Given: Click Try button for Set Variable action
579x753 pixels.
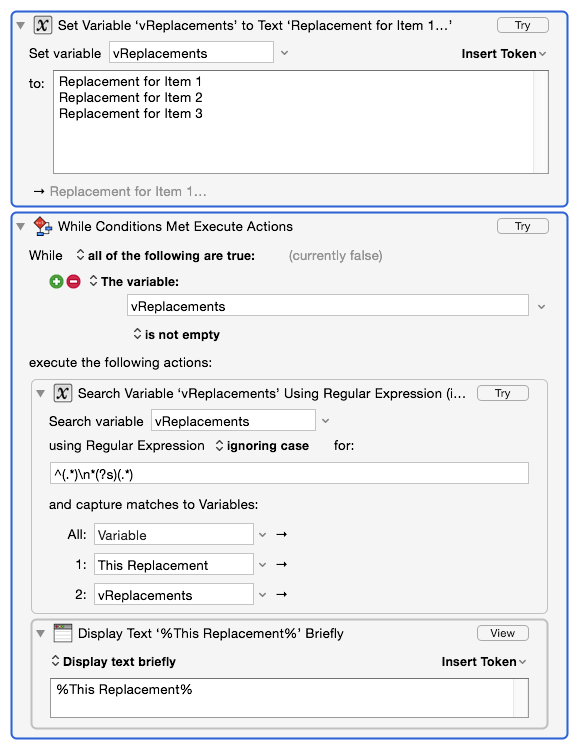Looking at the screenshot, I should point(523,25).
